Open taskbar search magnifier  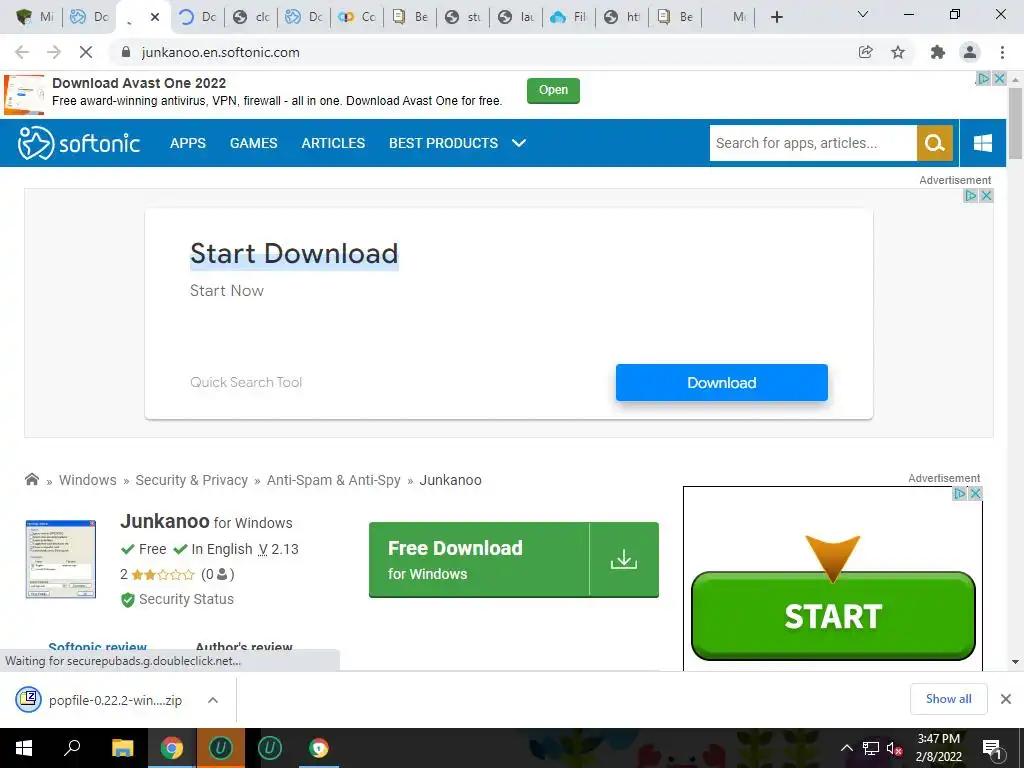[x=72, y=748]
